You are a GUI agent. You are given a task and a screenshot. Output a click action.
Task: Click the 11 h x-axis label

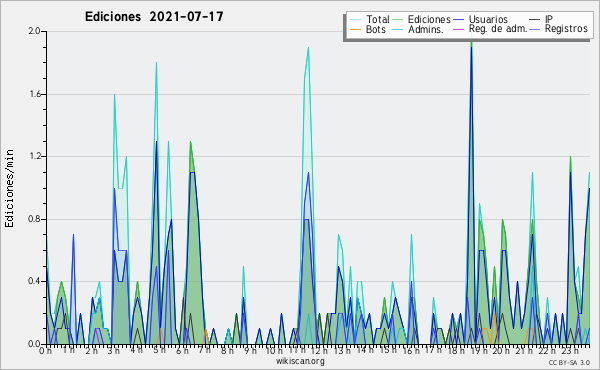click(297, 350)
